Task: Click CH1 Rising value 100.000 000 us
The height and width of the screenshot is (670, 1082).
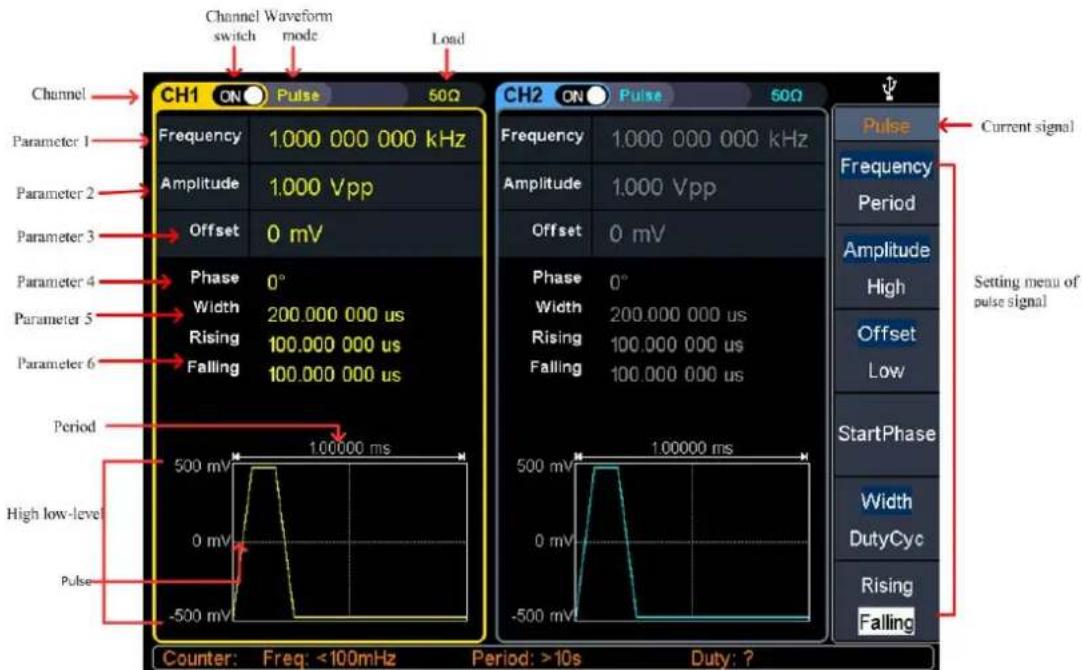Action: coord(334,344)
